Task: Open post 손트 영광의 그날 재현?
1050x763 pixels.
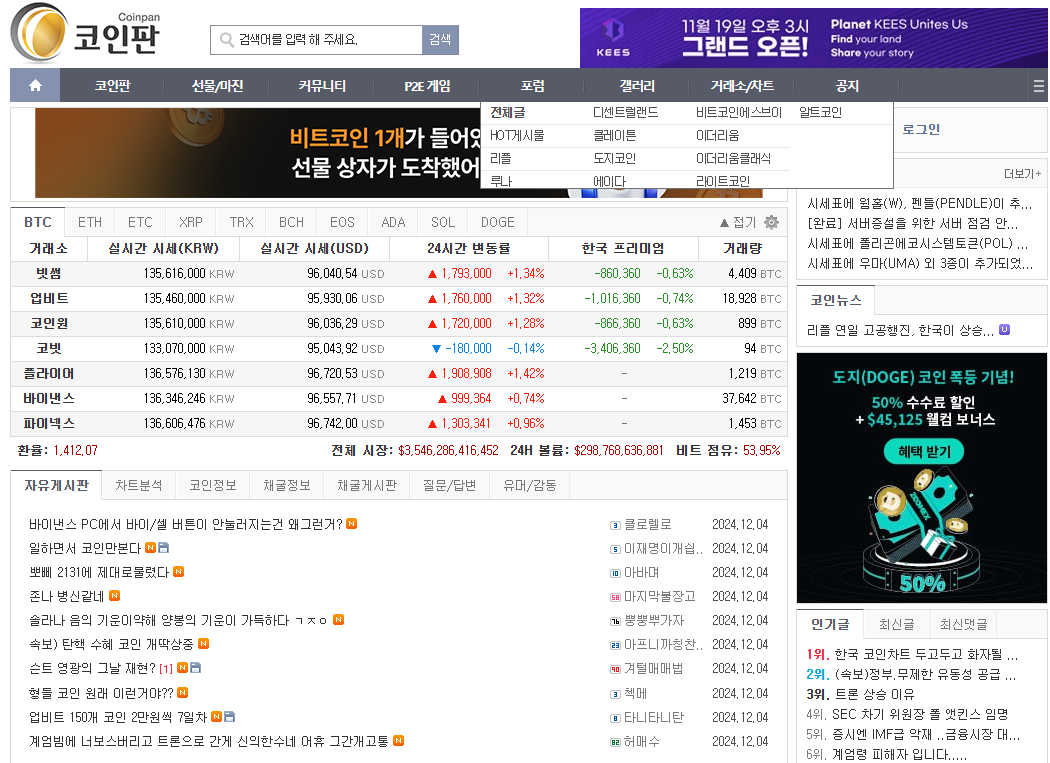Action: click(x=92, y=669)
